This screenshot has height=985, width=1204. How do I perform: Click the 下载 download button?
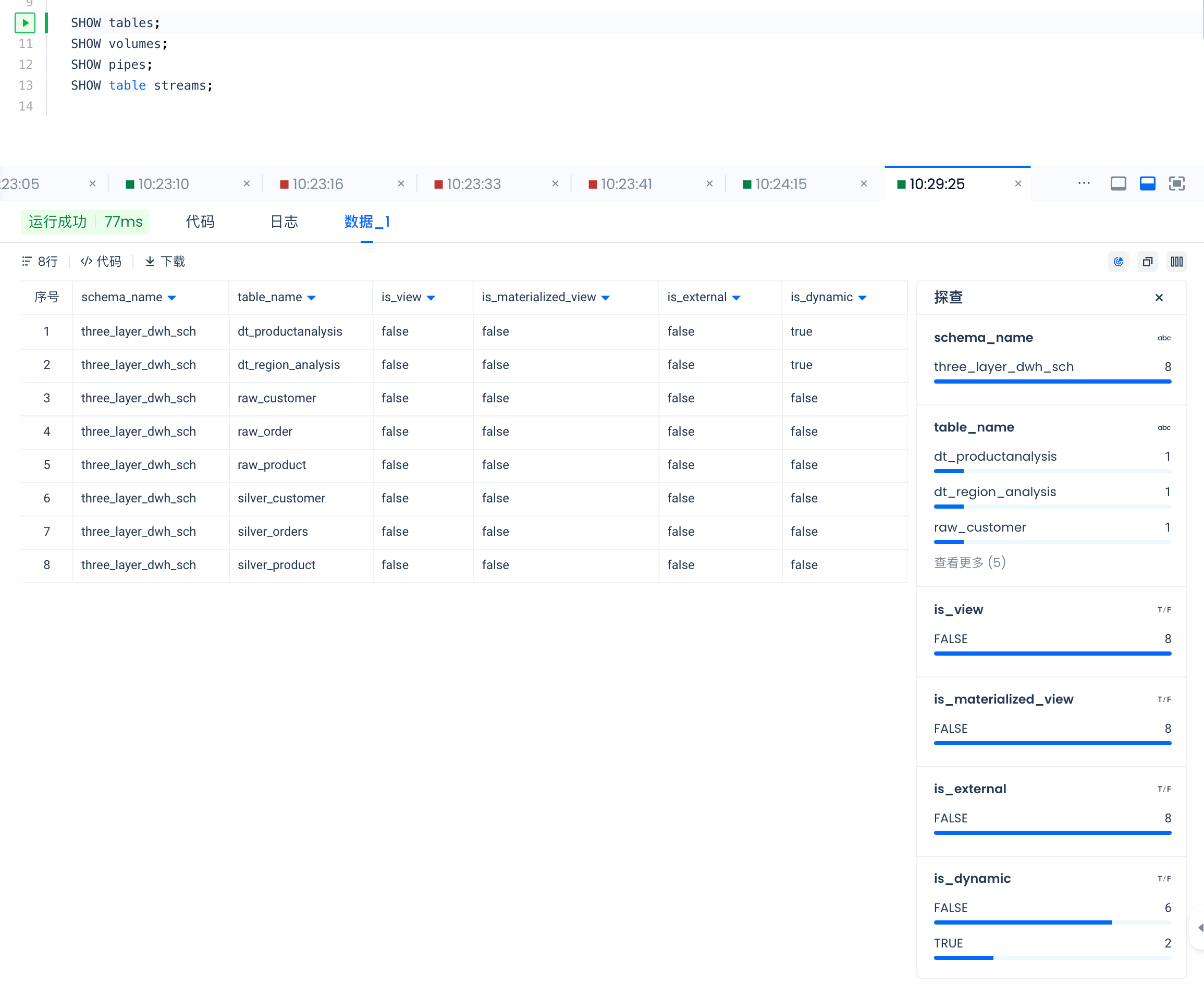165,262
